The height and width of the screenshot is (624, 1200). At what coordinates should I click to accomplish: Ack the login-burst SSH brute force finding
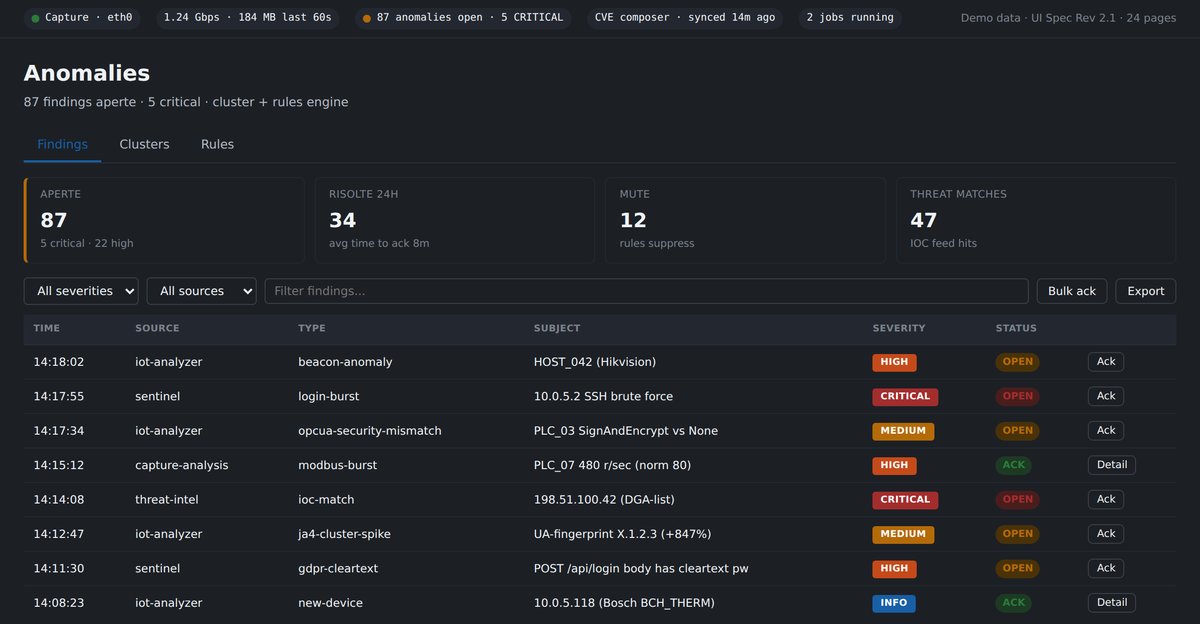tap(1106, 396)
